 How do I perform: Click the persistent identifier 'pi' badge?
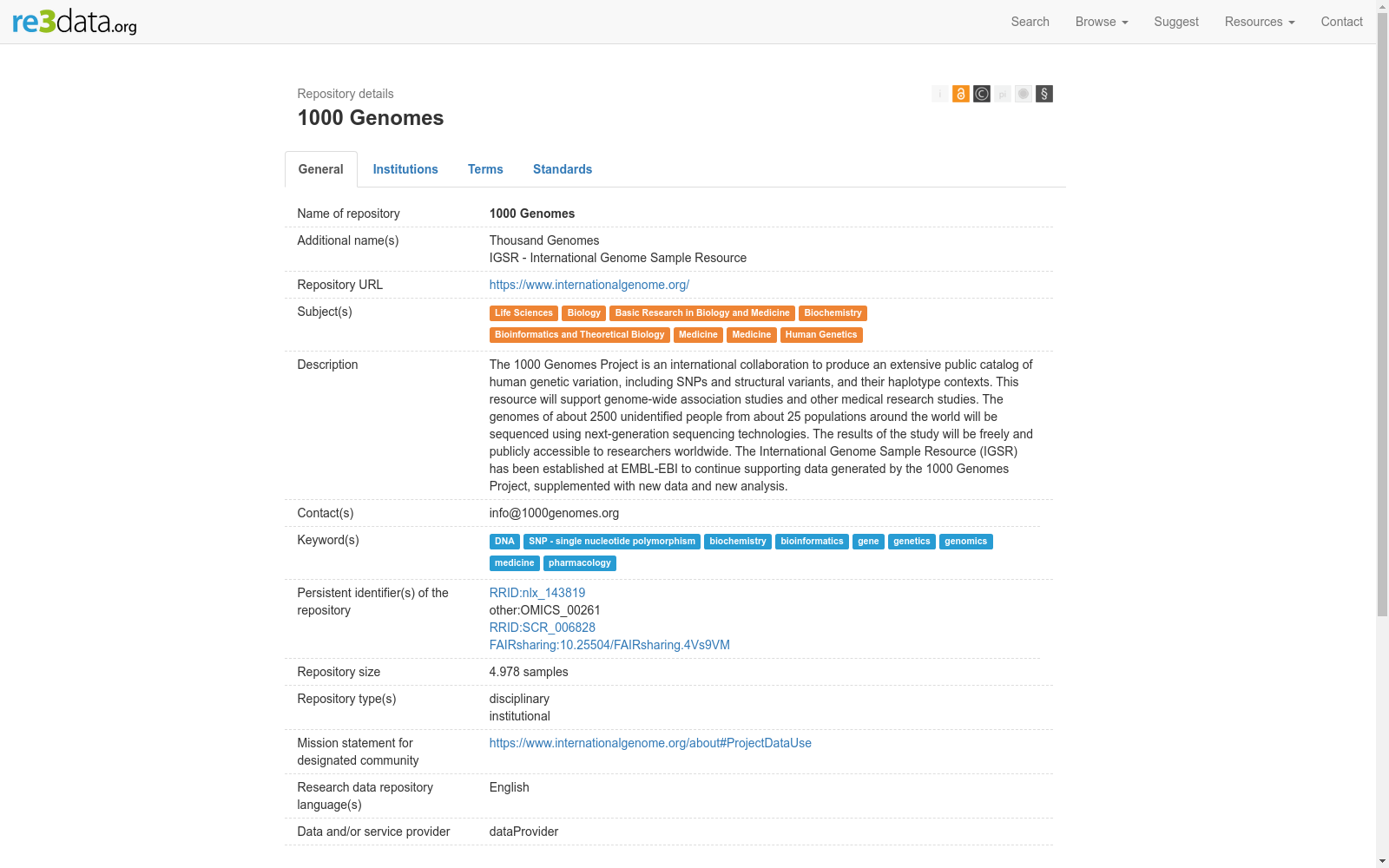(x=1003, y=94)
